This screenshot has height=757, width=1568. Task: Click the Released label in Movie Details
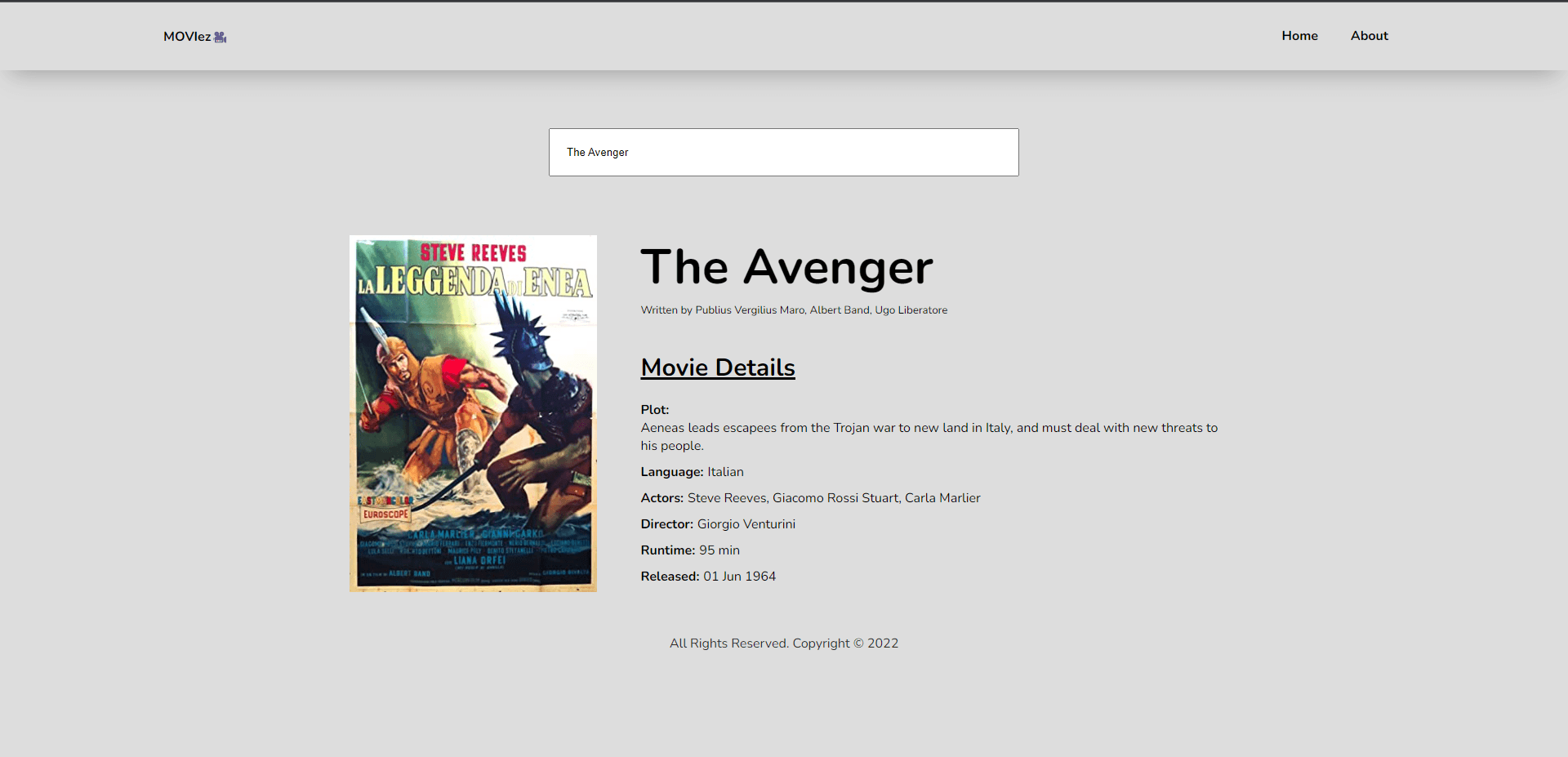669,576
